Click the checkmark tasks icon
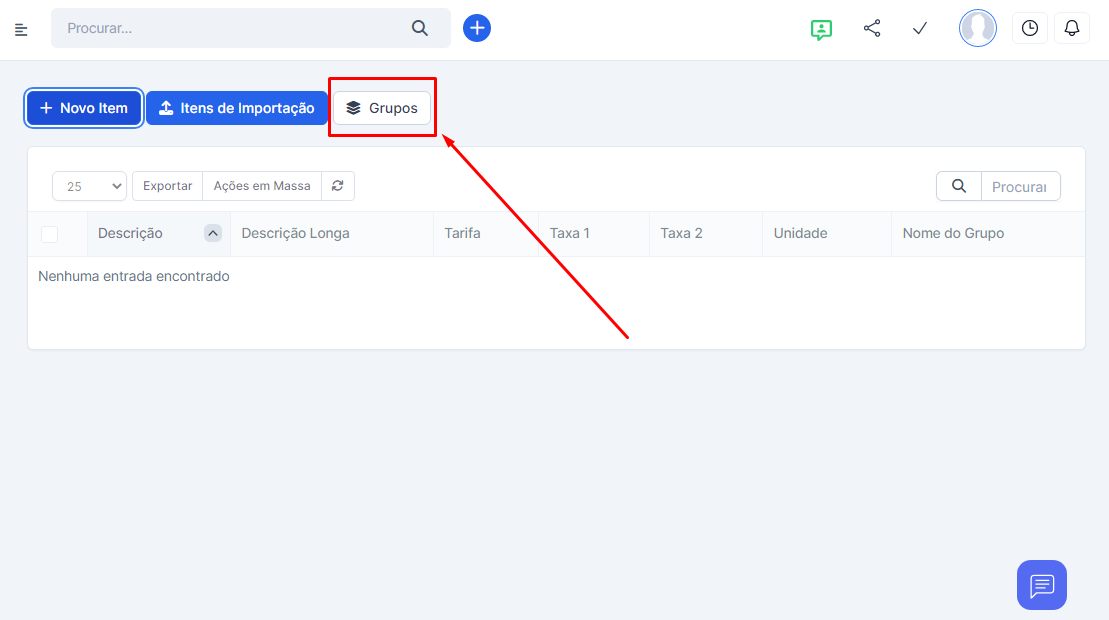Image resolution: width=1109 pixels, height=620 pixels. (920, 28)
